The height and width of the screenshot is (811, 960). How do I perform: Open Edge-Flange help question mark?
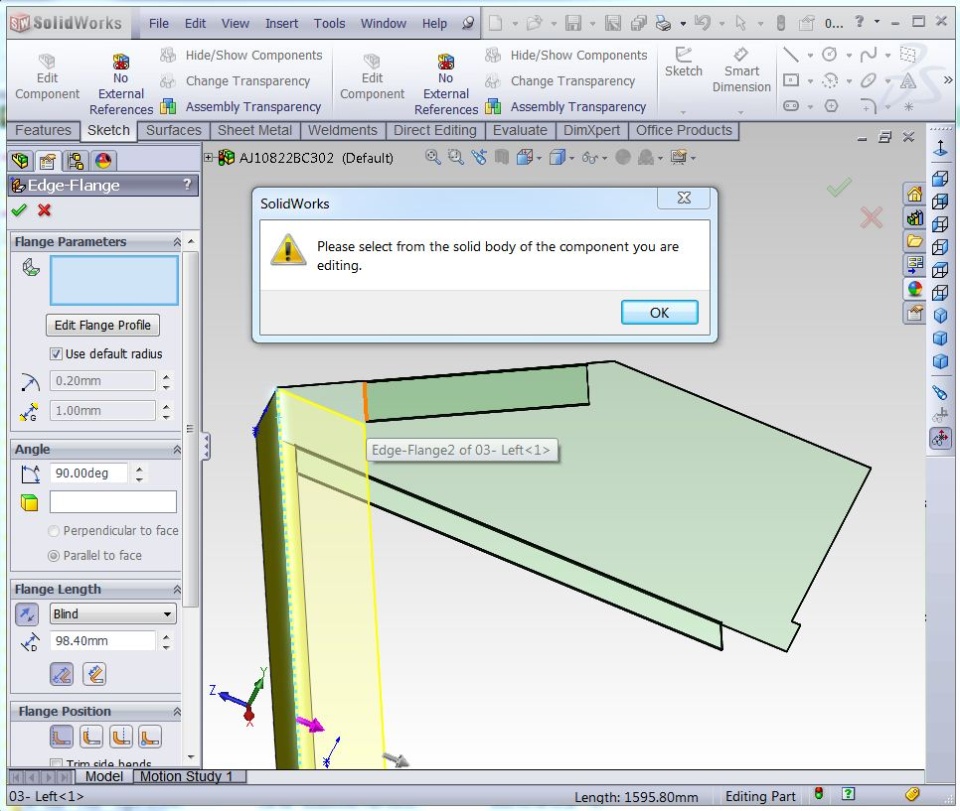(187, 184)
